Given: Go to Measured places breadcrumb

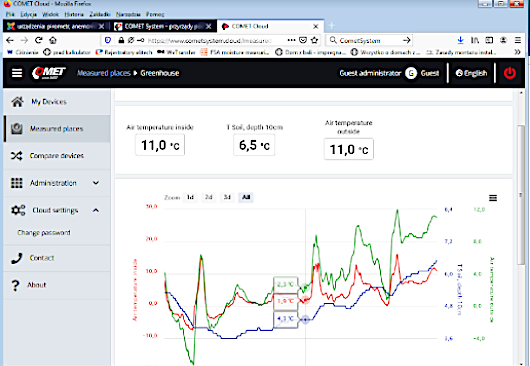Looking at the screenshot, I should pos(104,73).
